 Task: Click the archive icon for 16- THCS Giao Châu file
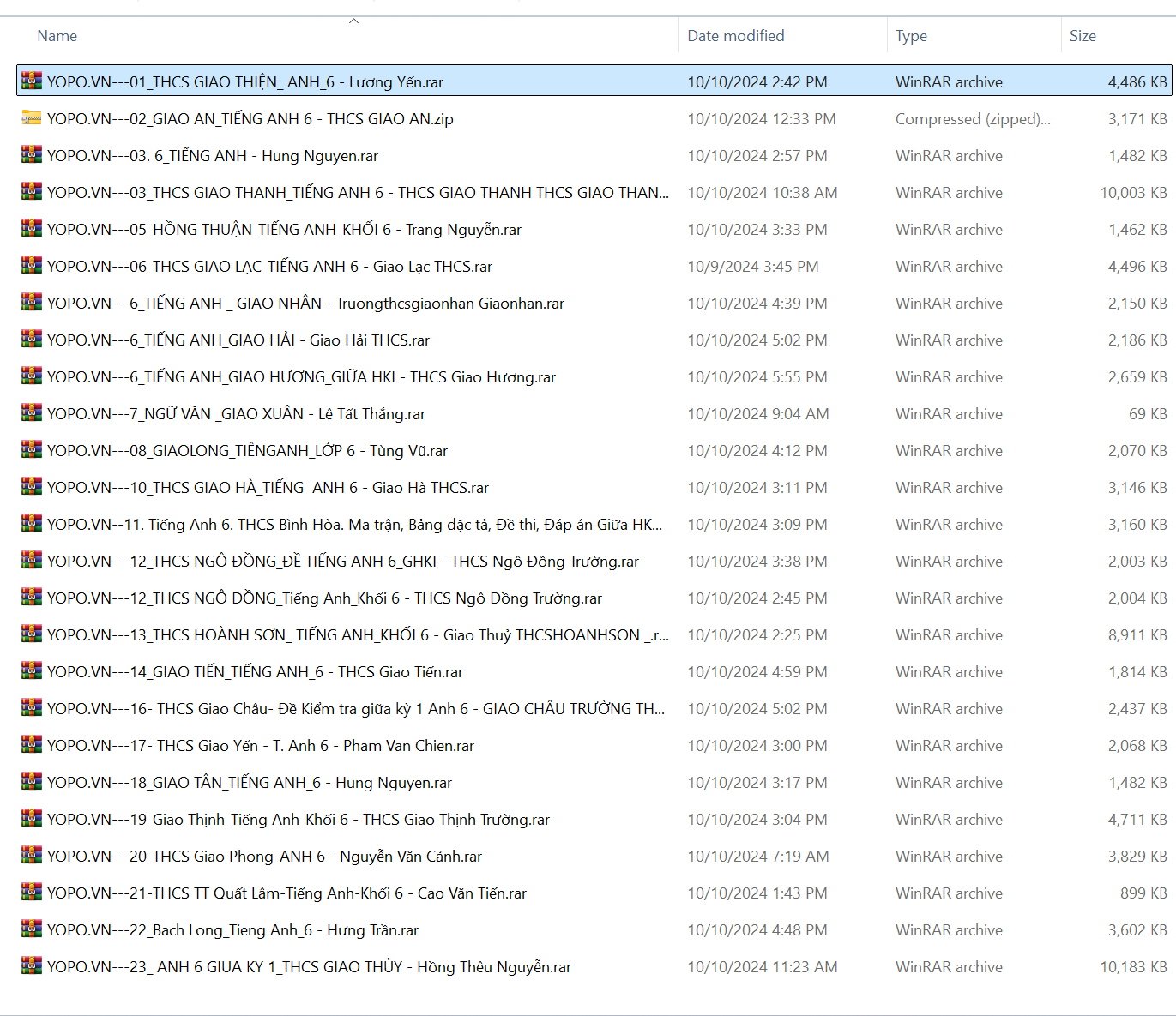tap(32, 708)
